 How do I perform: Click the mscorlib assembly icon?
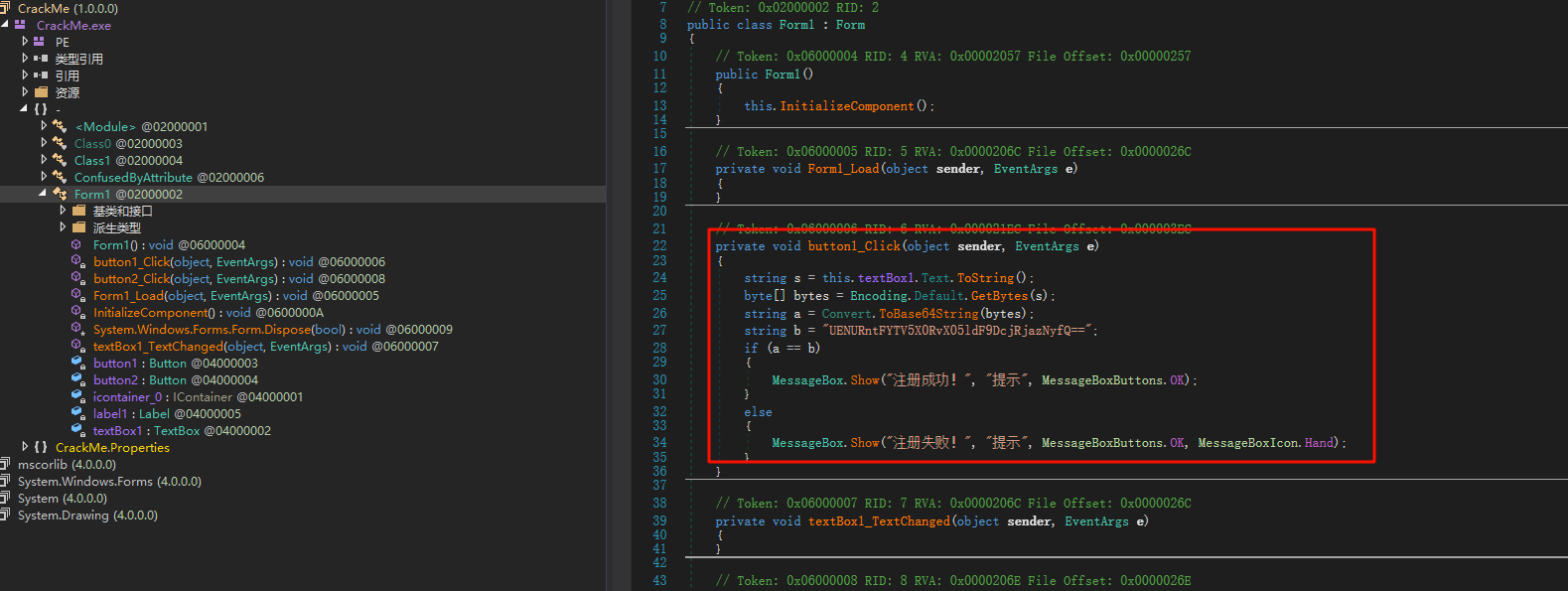point(5,464)
